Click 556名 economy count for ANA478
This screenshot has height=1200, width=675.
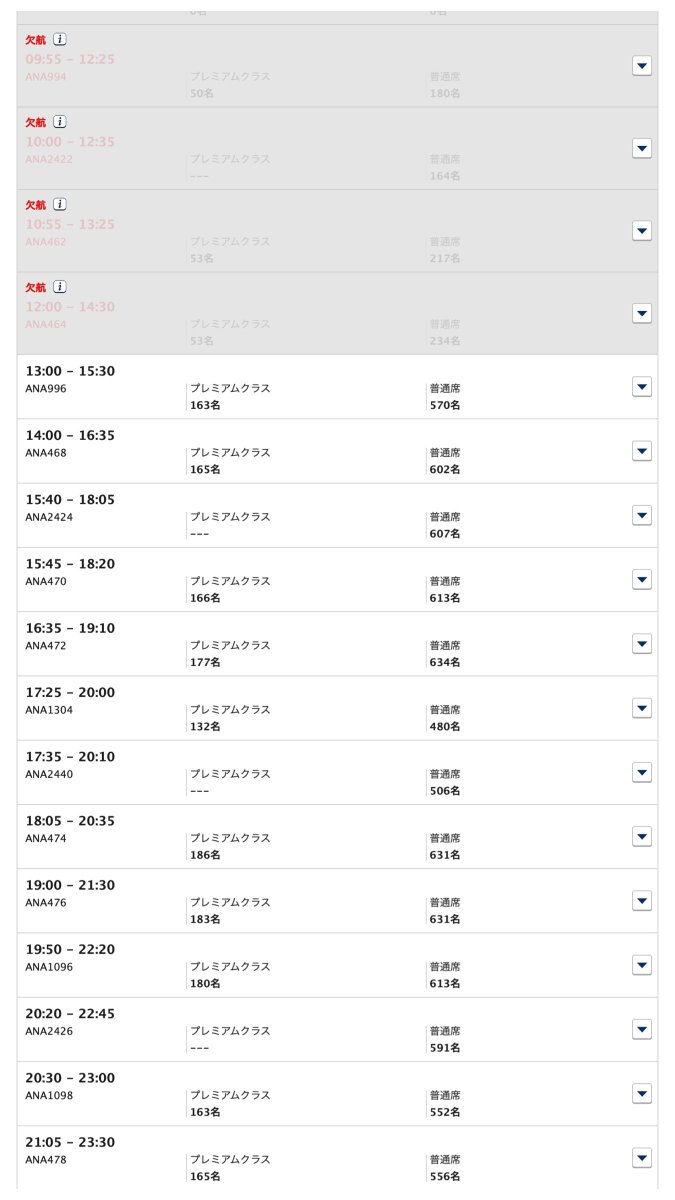(x=445, y=1176)
